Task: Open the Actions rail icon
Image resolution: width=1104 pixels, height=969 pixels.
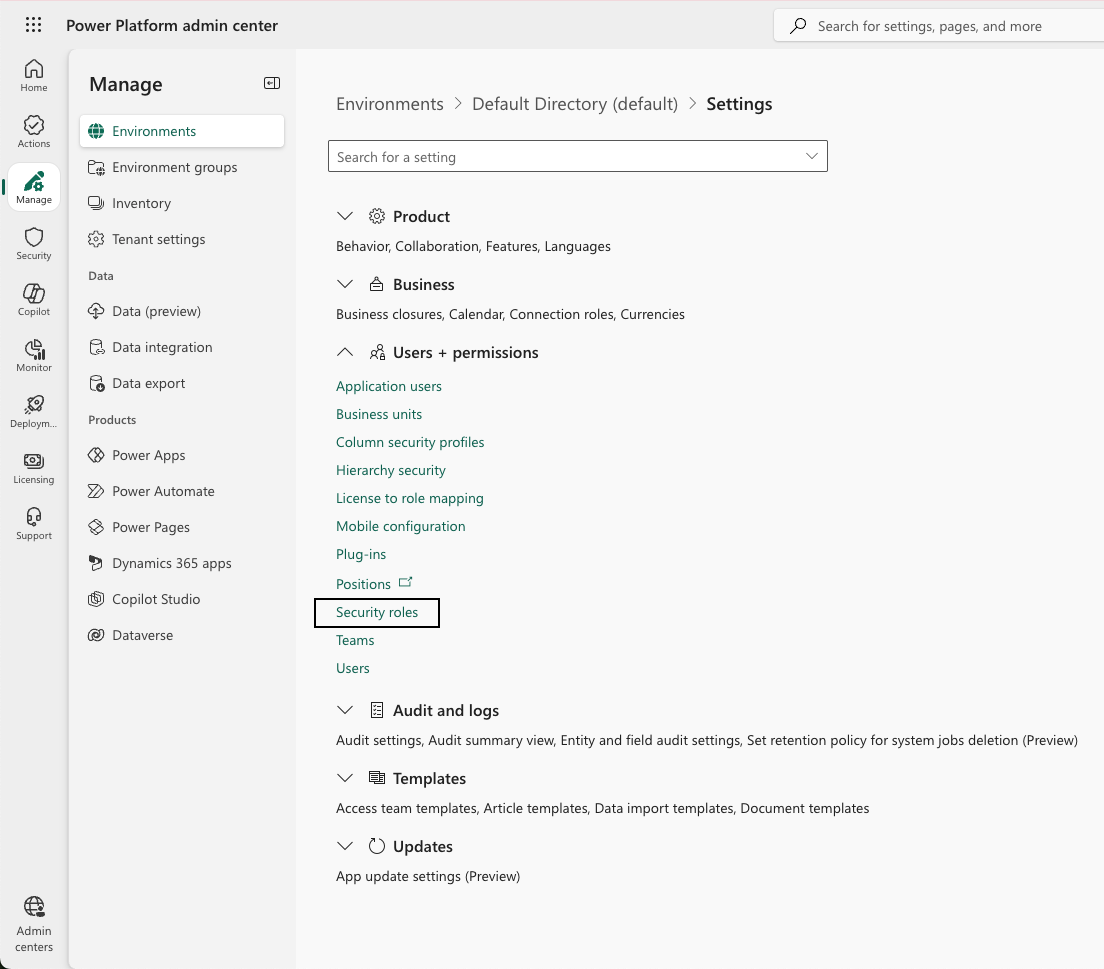Action: [x=34, y=131]
